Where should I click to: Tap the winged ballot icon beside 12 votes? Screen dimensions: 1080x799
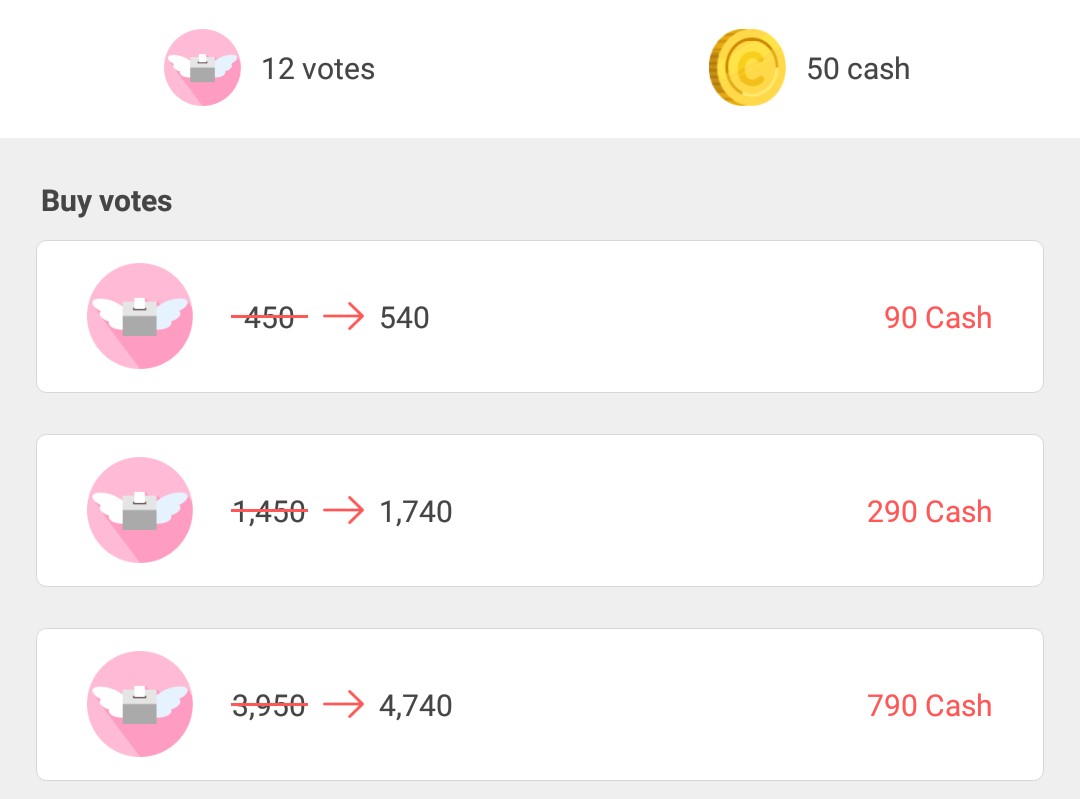click(x=202, y=68)
